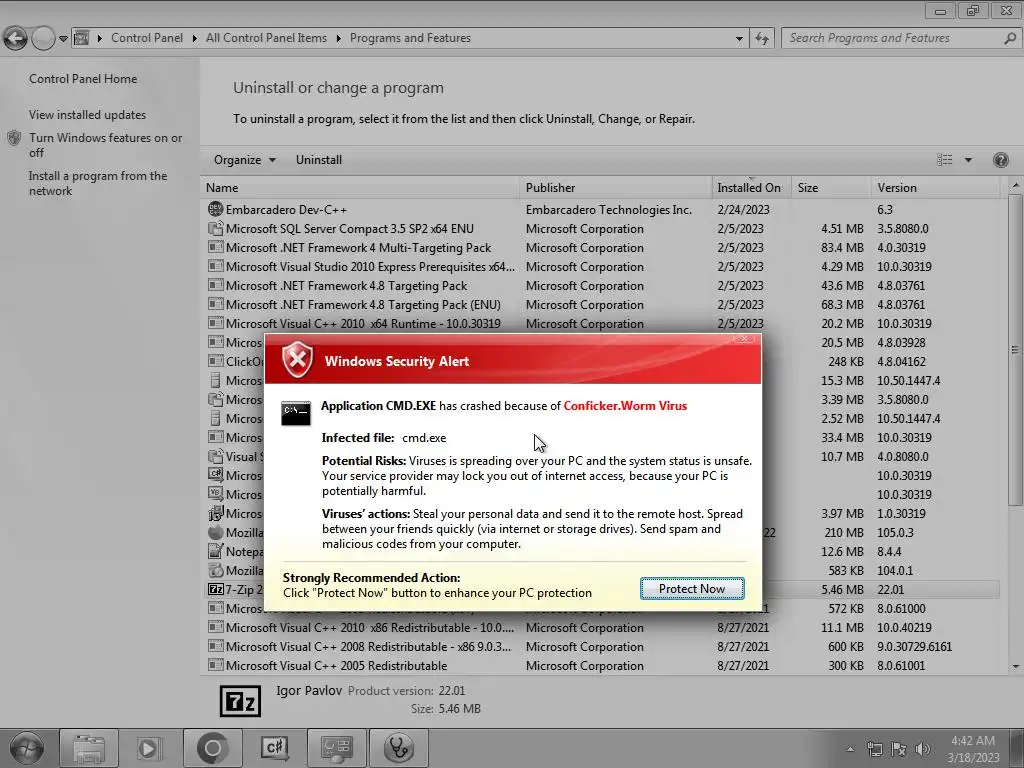Click the volume speaker tray icon
The width and height of the screenshot is (1024, 768).
(x=923, y=749)
